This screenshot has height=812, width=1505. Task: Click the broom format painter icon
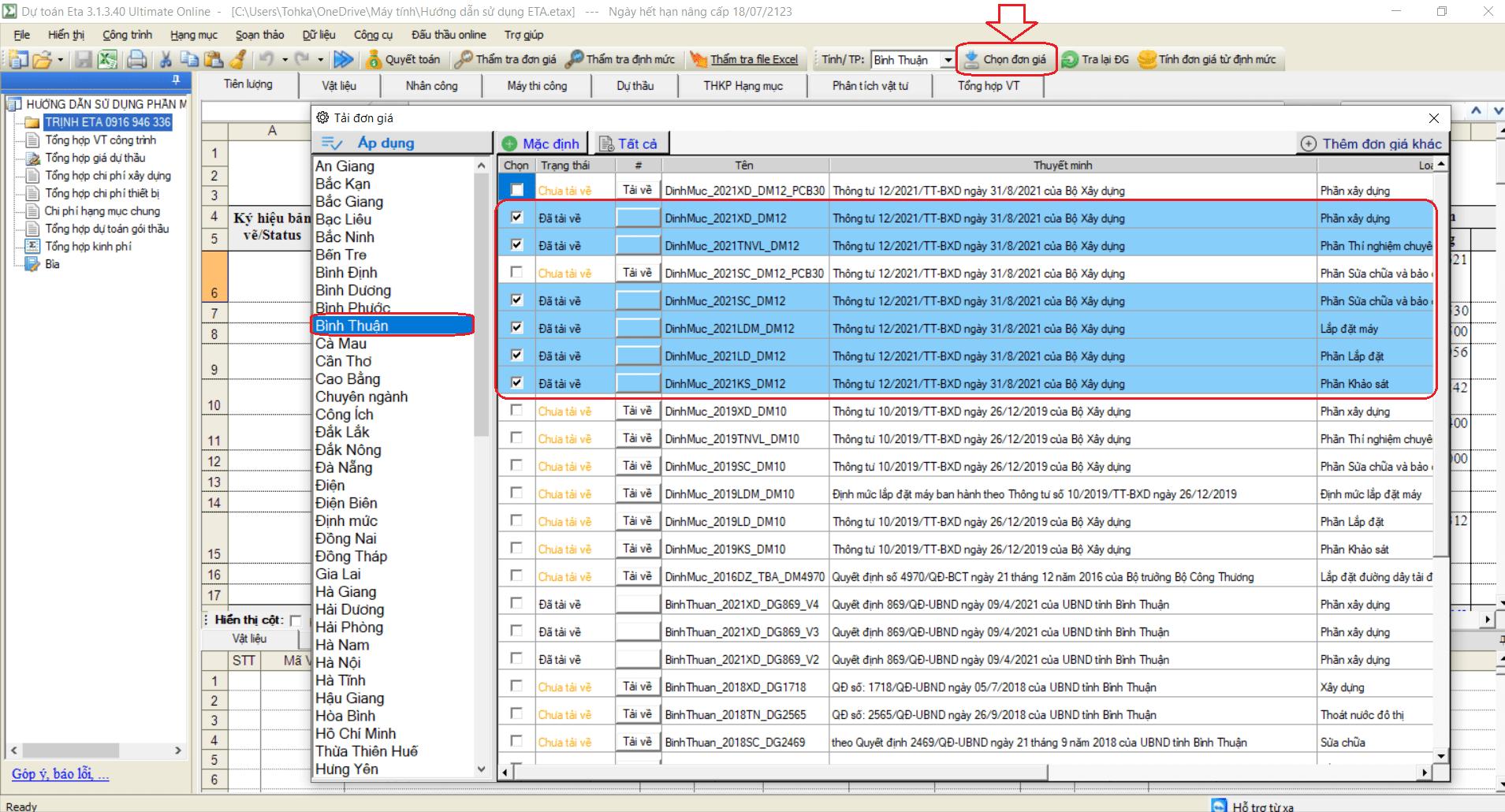coord(238,59)
